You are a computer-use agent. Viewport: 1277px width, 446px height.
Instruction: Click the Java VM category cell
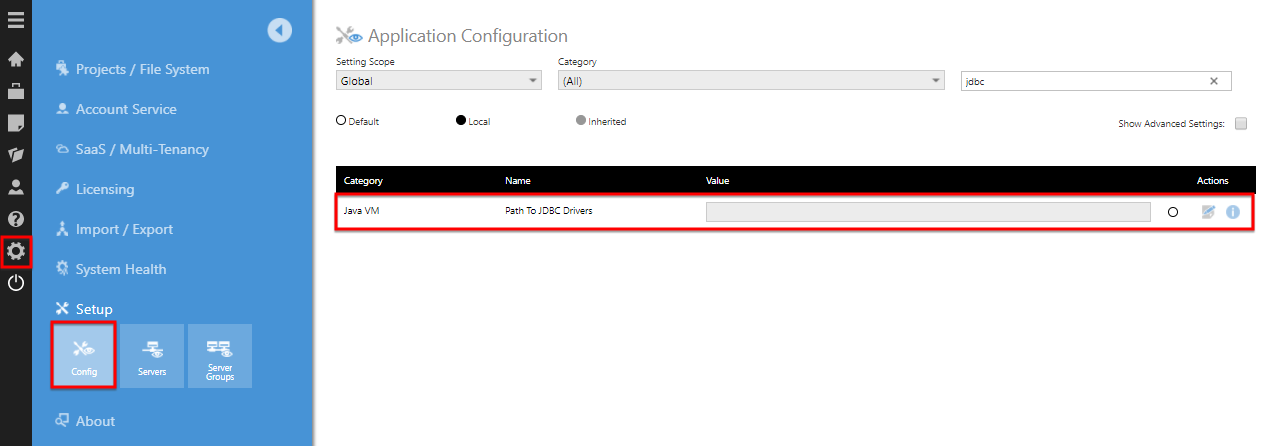361,211
